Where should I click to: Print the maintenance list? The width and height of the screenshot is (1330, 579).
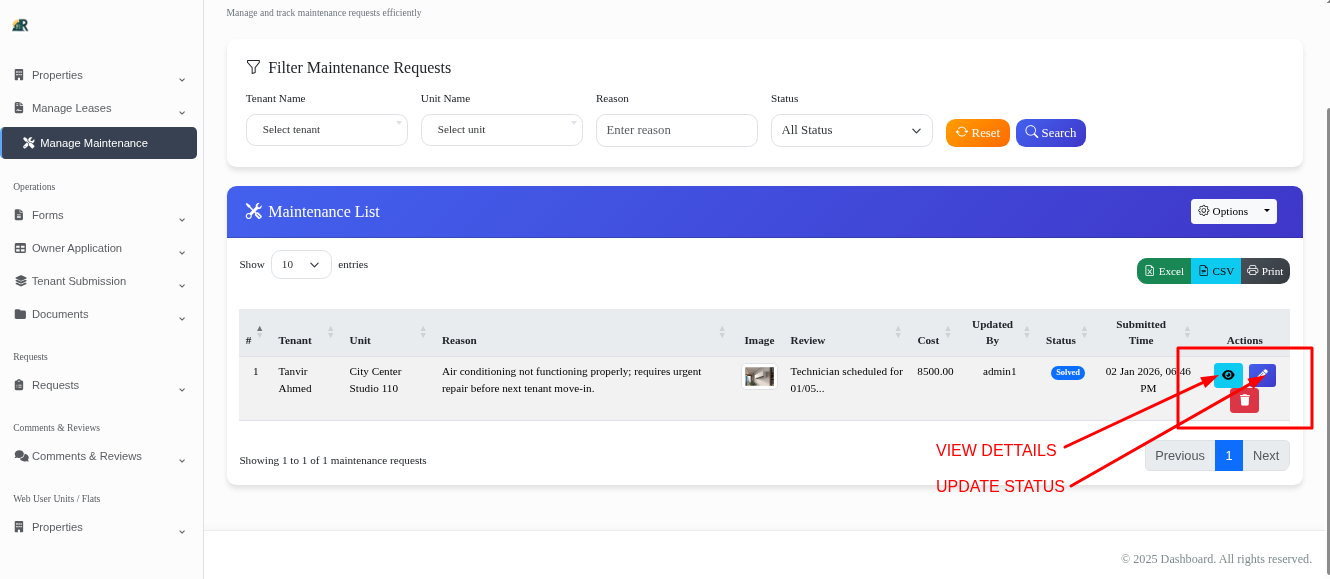pyautogui.click(x=1265, y=271)
